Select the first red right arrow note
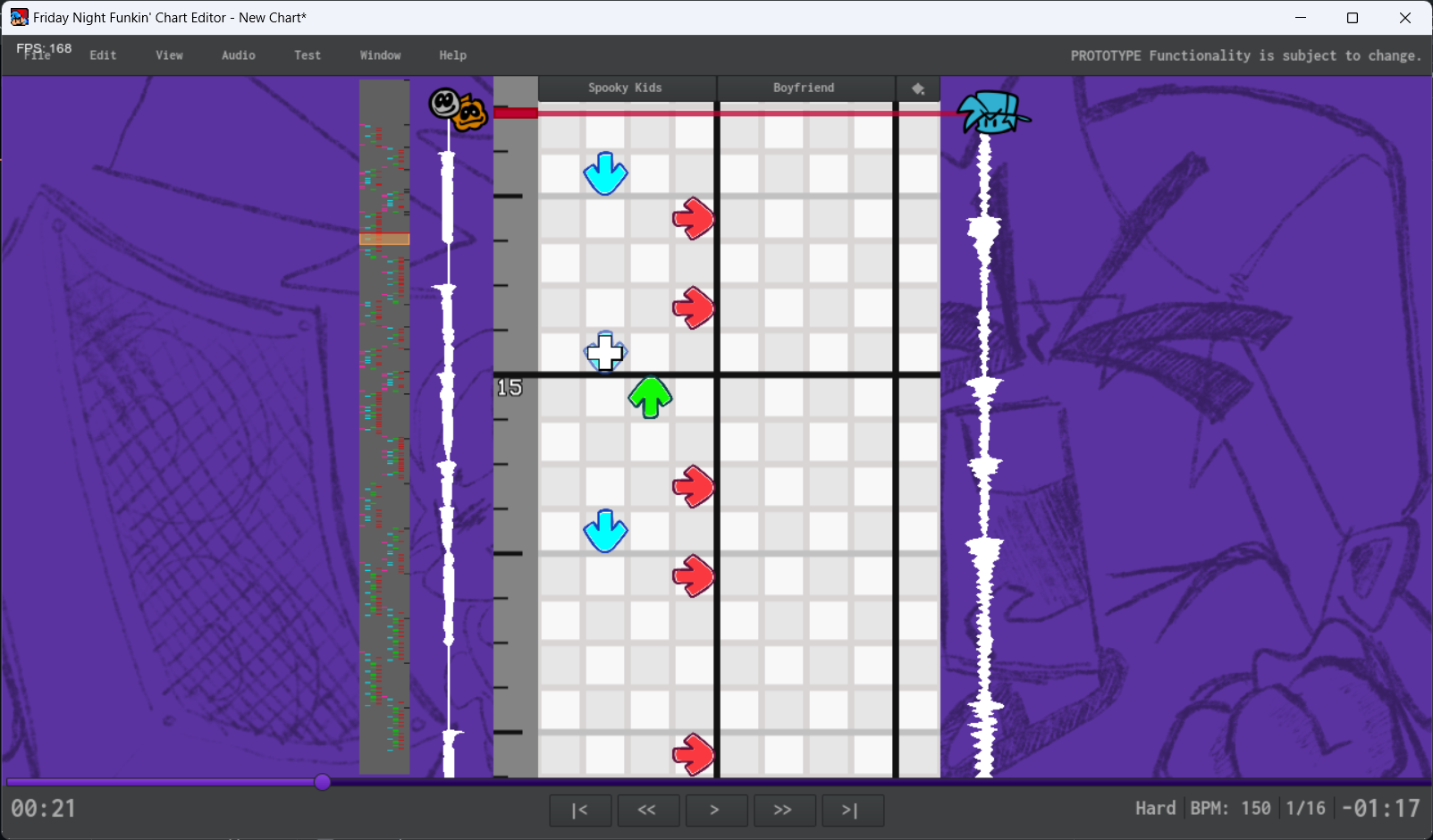This screenshot has width=1433, height=840. coord(694,218)
